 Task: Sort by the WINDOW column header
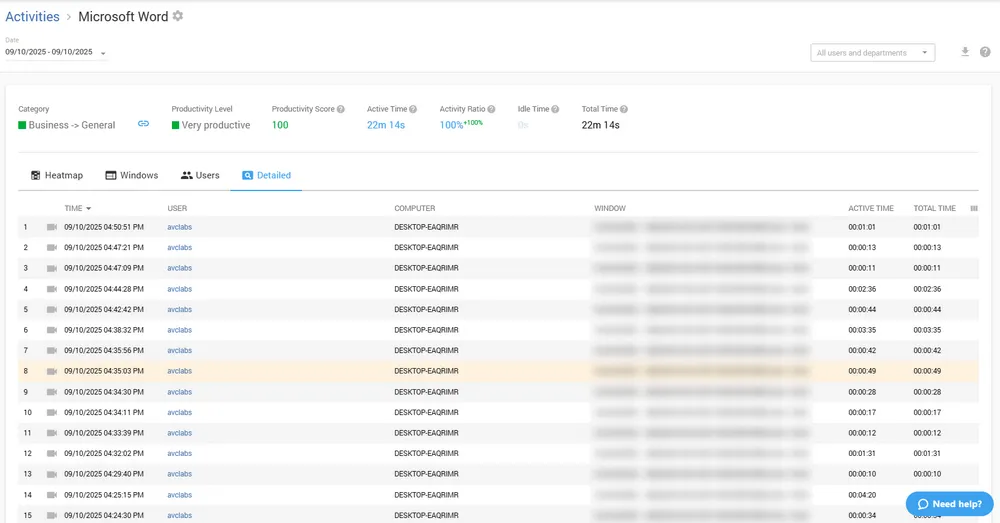pos(610,208)
